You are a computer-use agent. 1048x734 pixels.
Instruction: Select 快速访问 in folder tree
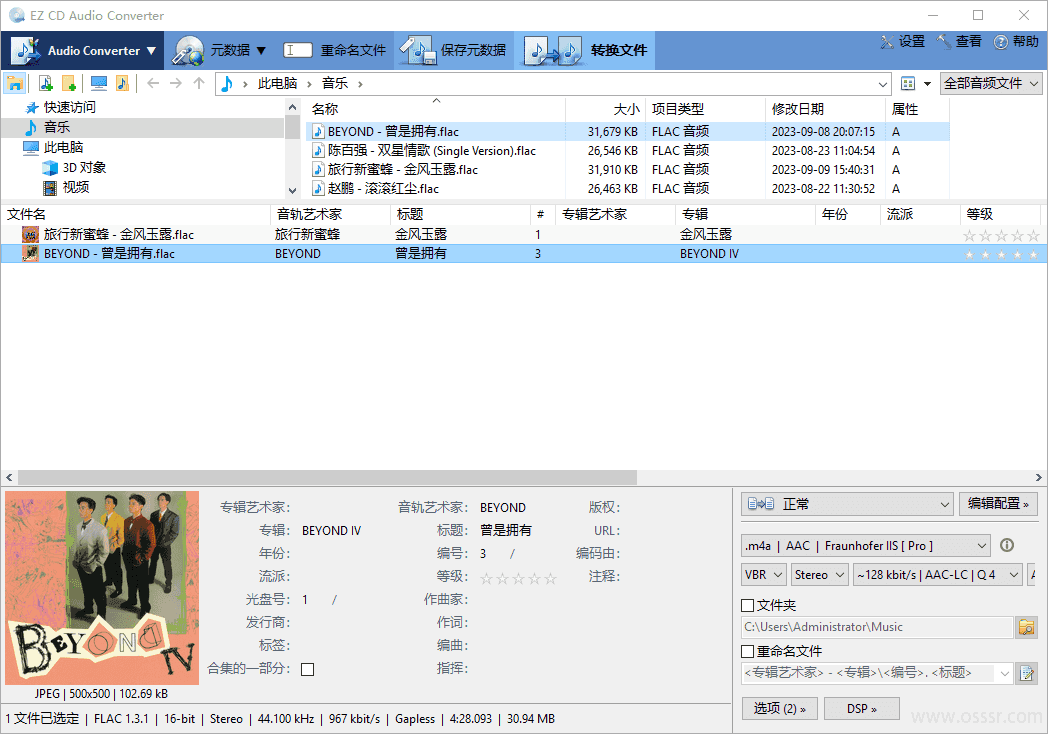[x=60, y=108]
